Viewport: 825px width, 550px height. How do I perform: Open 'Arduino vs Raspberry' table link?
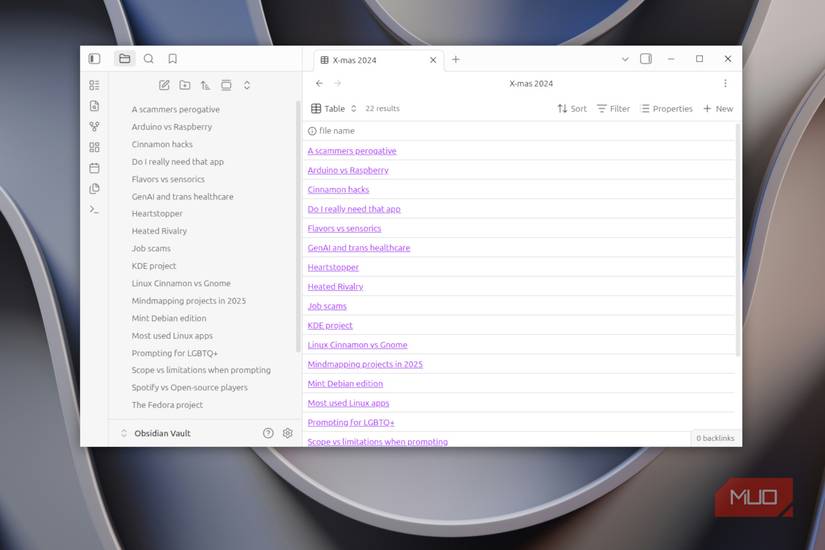coord(348,171)
